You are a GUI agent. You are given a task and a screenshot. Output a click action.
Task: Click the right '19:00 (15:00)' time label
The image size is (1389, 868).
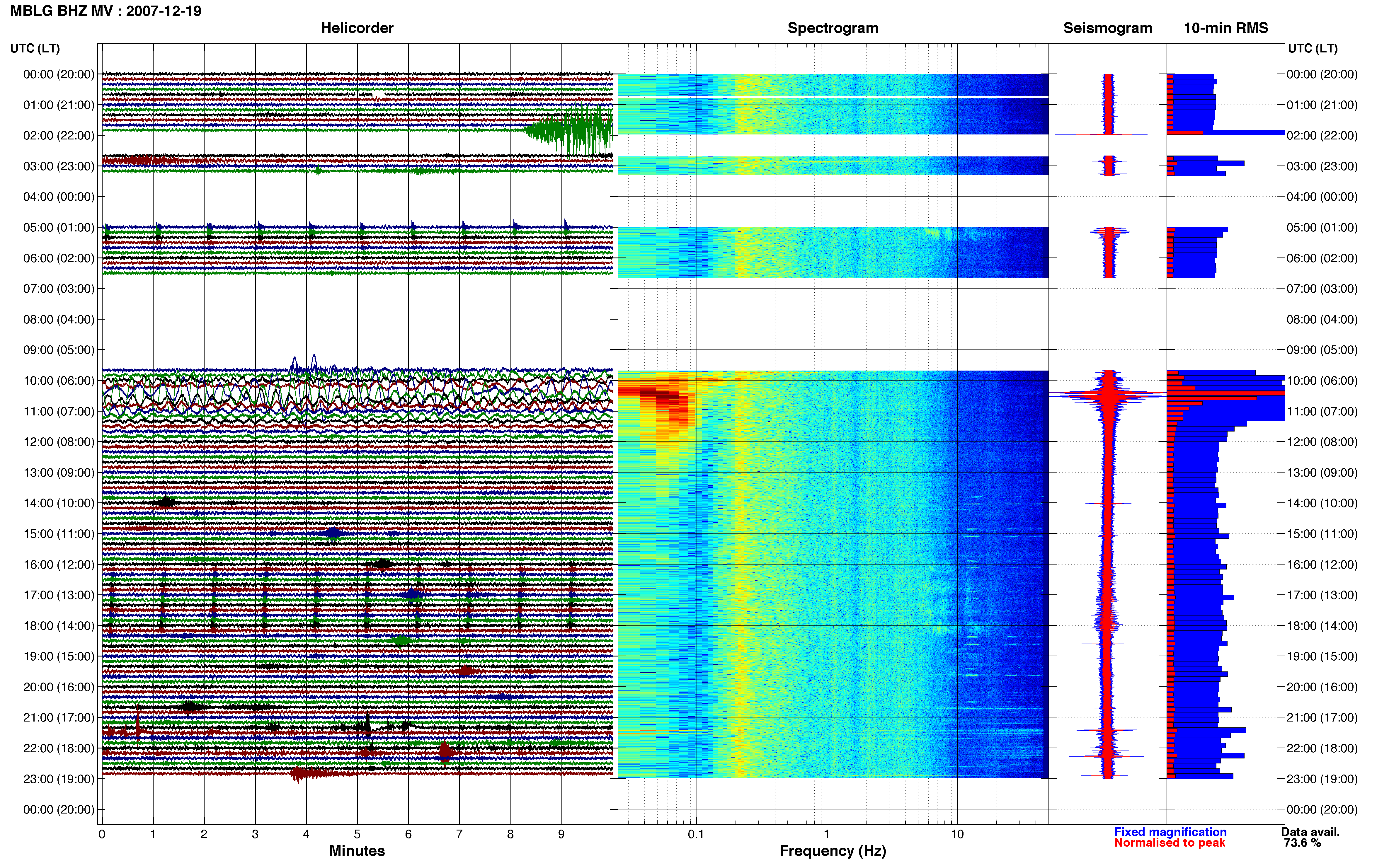1322,656
